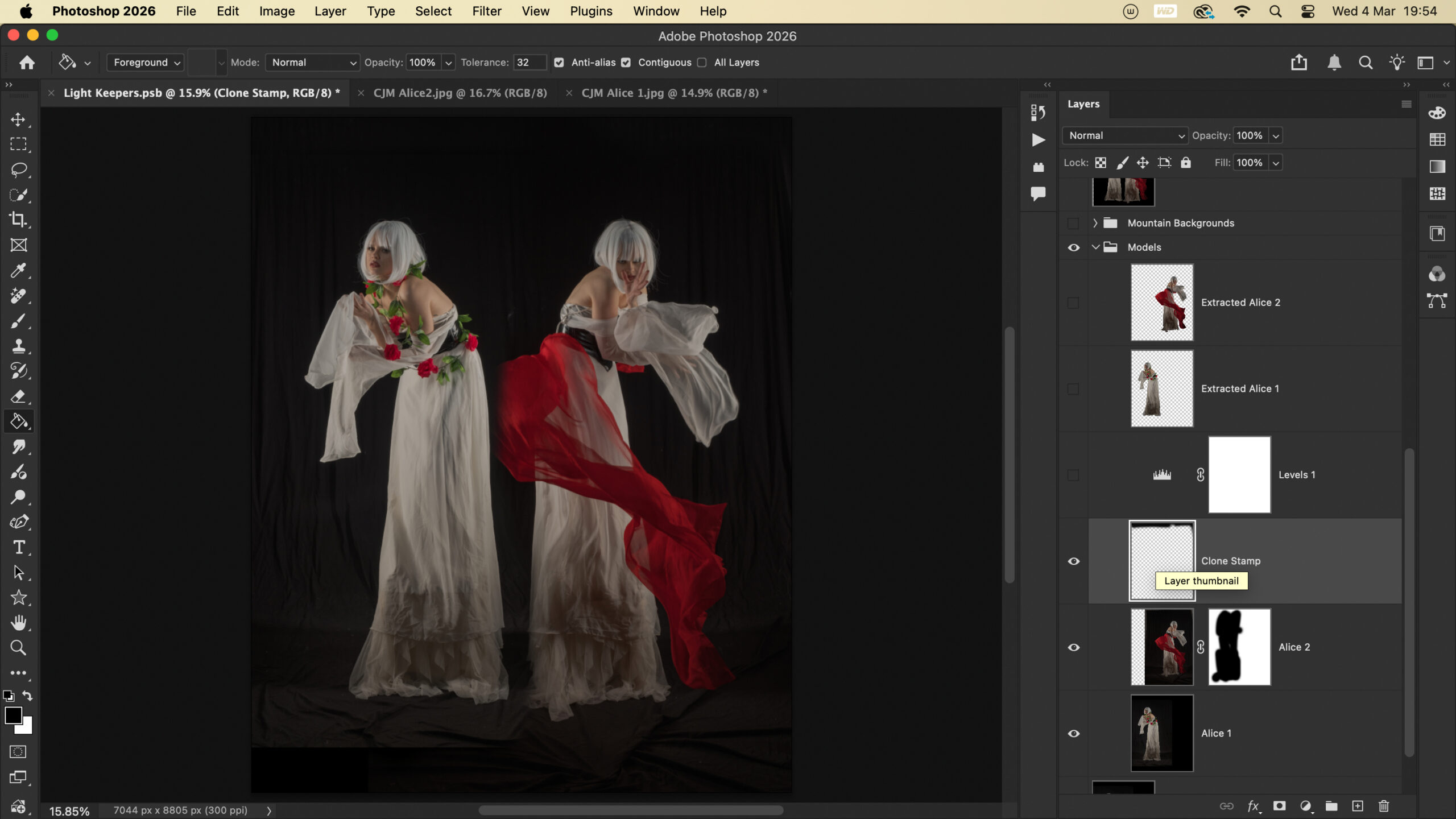The image size is (1456, 819).
Task: Switch to CJM Alice2.jpg document tab
Action: point(460,93)
